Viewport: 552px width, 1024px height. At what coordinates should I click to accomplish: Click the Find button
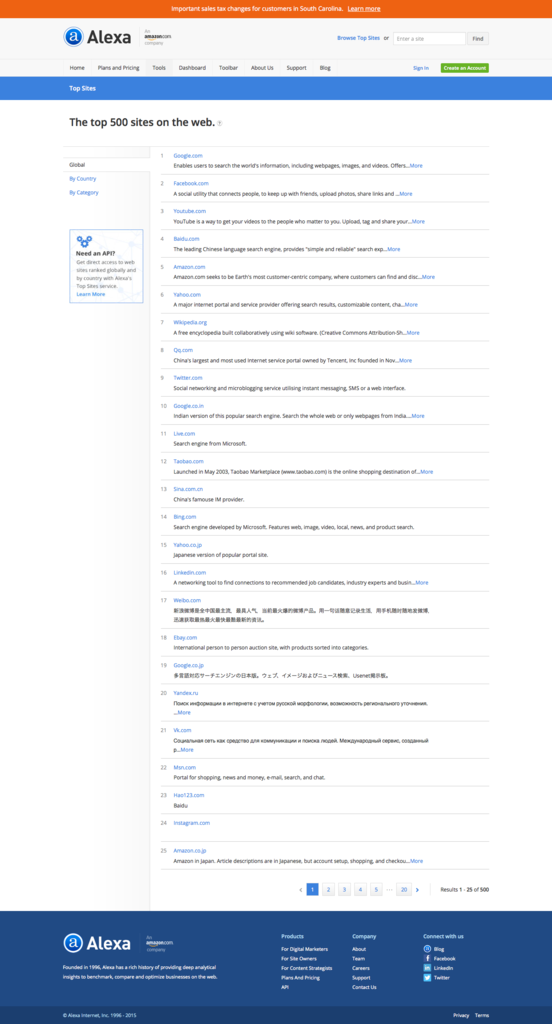coord(478,39)
